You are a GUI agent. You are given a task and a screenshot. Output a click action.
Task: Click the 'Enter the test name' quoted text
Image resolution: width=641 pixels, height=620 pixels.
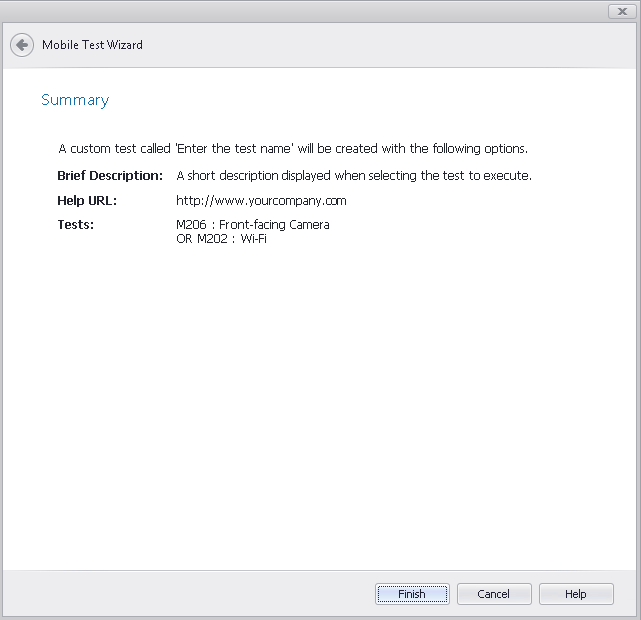pyautogui.click(x=231, y=149)
